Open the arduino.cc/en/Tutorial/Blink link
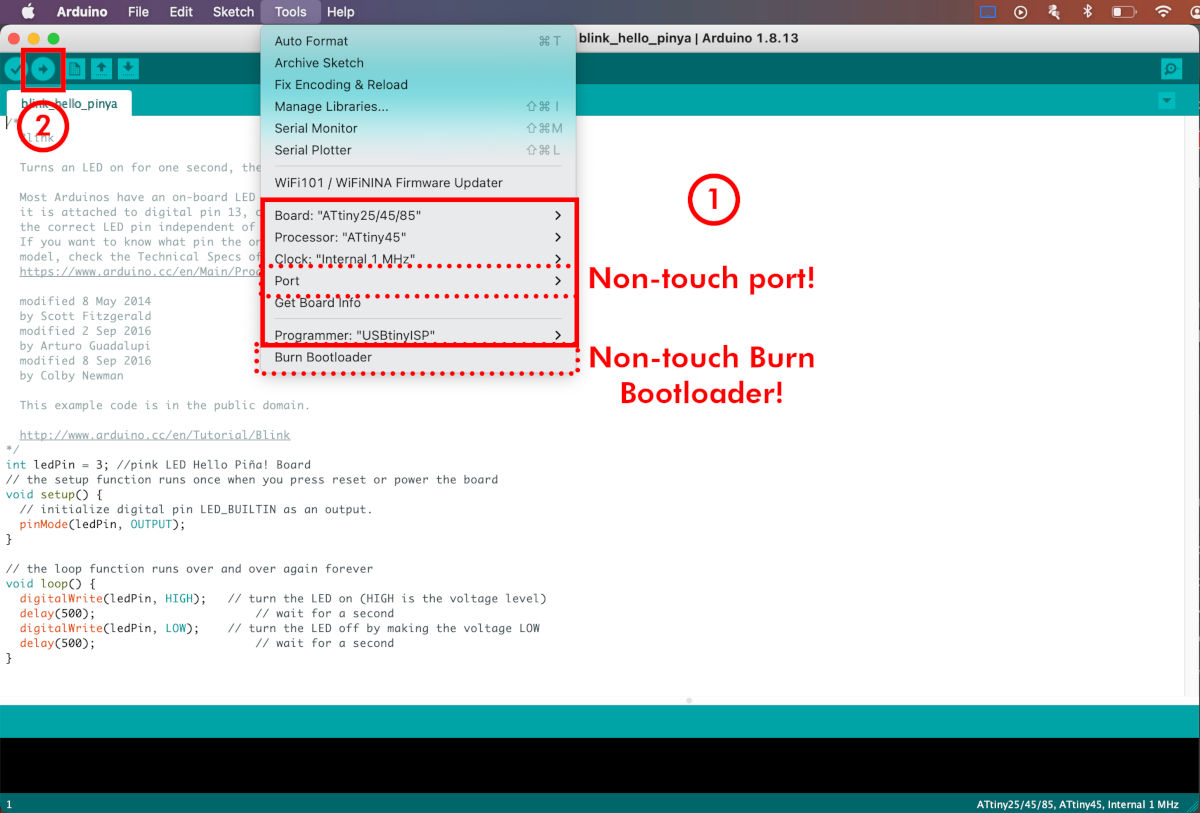The height and width of the screenshot is (813, 1200). click(155, 435)
